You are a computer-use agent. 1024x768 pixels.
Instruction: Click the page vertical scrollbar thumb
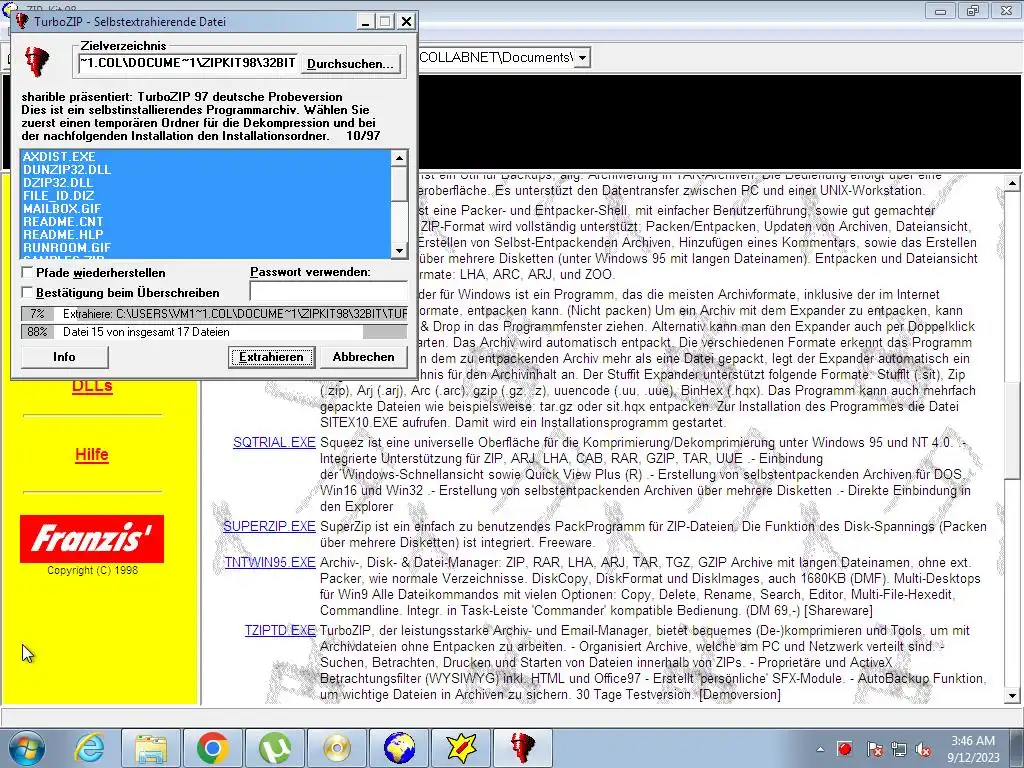pyautogui.click(x=1012, y=429)
